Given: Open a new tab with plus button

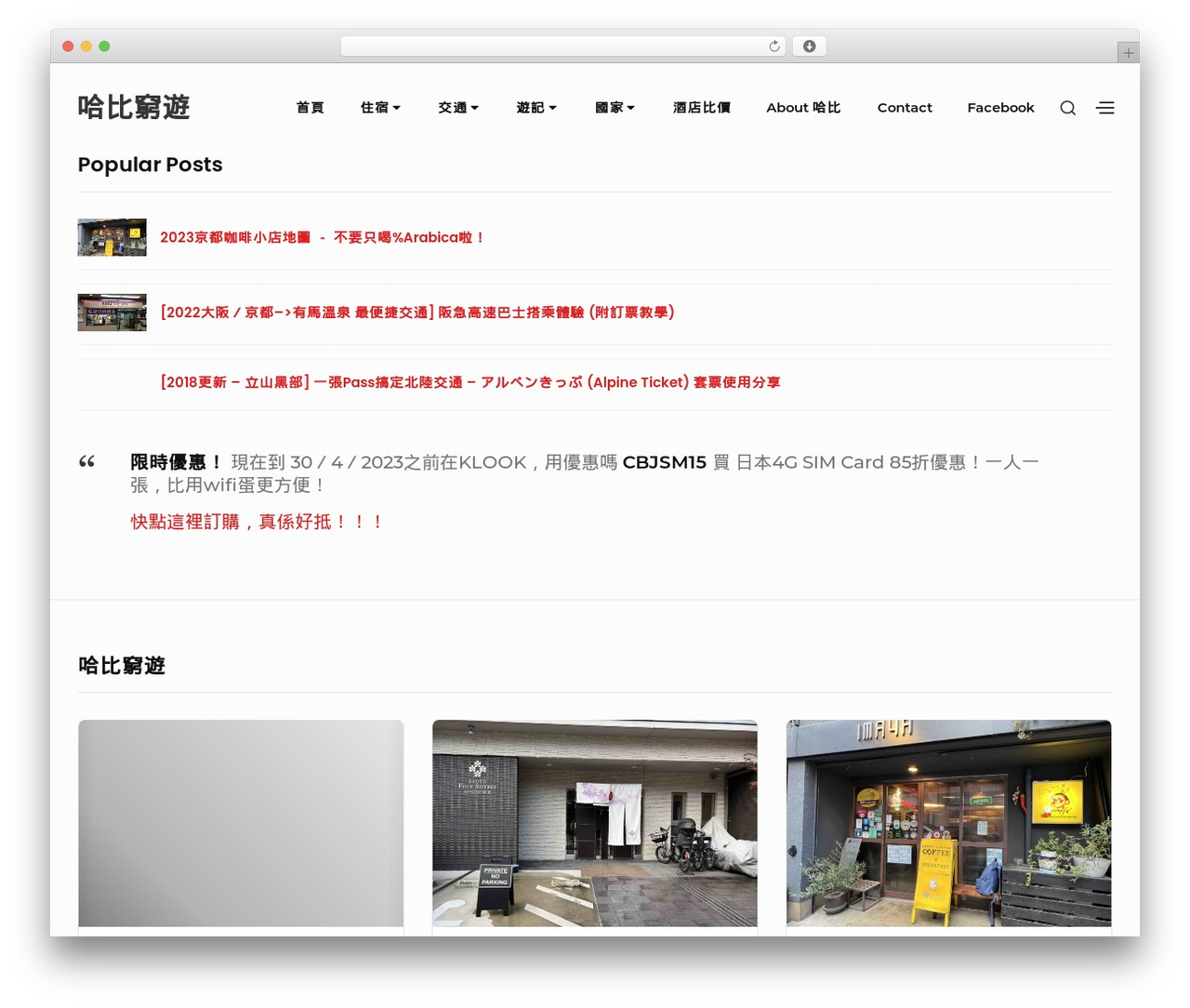Looking at the screenshot, I should pyautogui.click(x=1129, y=53).
